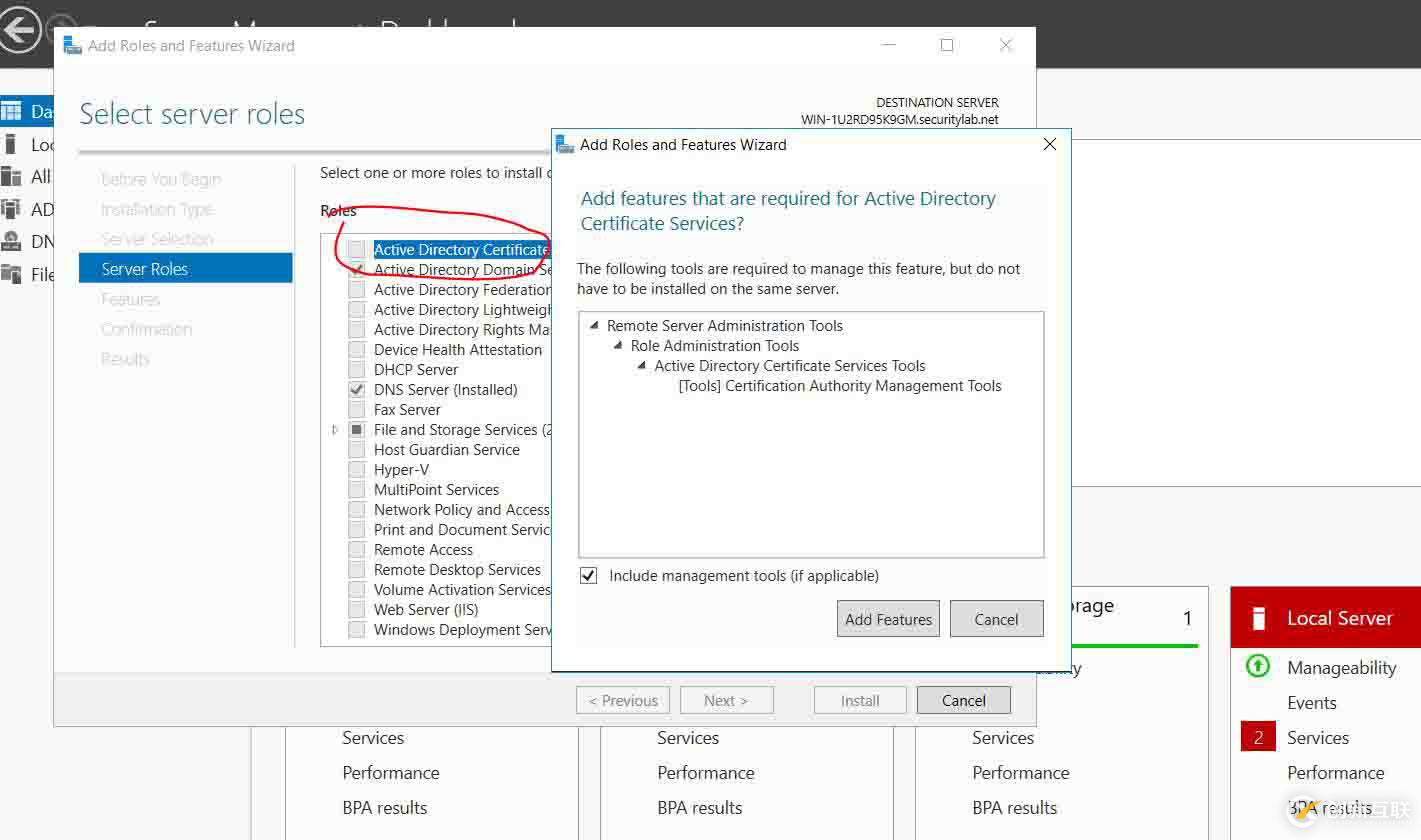Go to the Results wizard step
The width and height of the screenshot is (1421, 840).
125,359
